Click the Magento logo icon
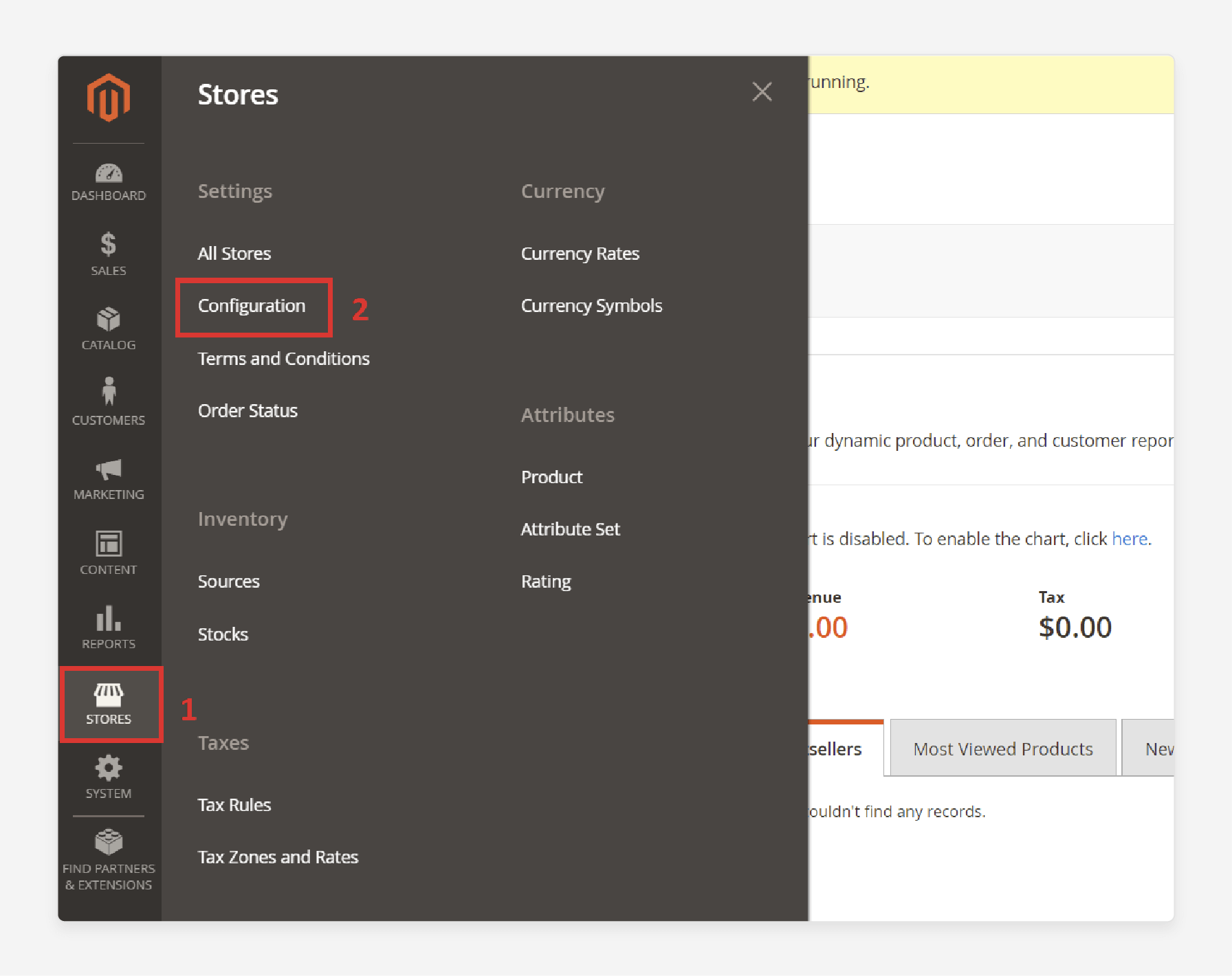This screenshot has width=1232, height=976. click(109, 98)
